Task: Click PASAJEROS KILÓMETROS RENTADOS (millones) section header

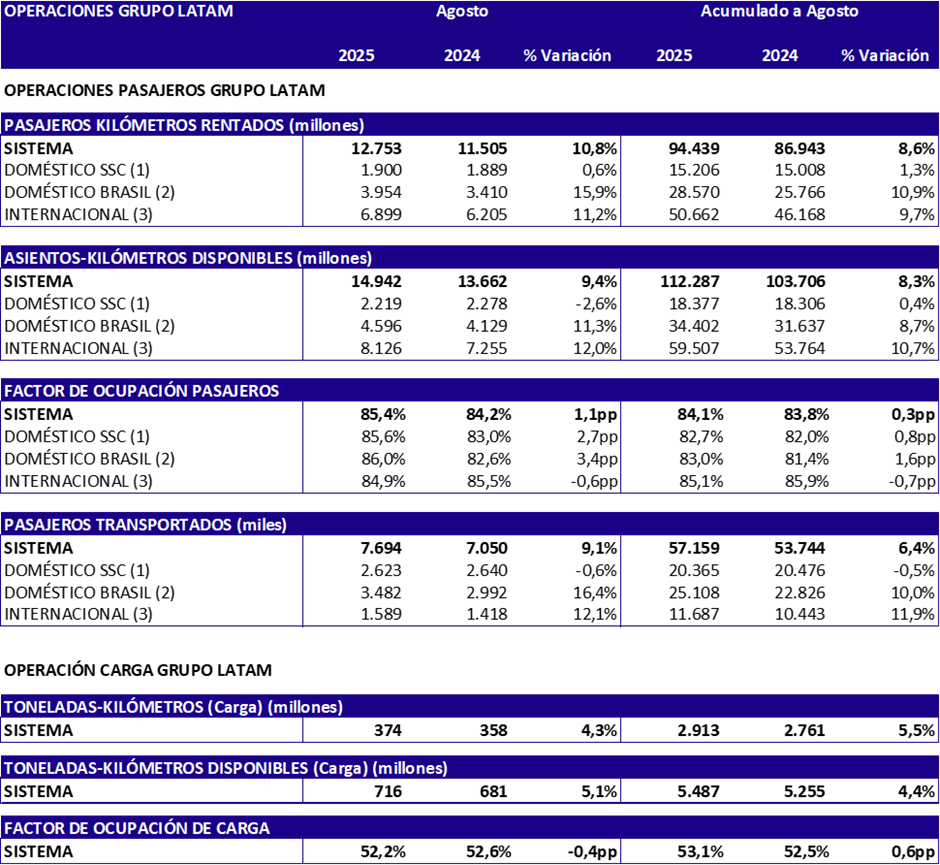Action: pyautogui.click(x=184, y=125)
